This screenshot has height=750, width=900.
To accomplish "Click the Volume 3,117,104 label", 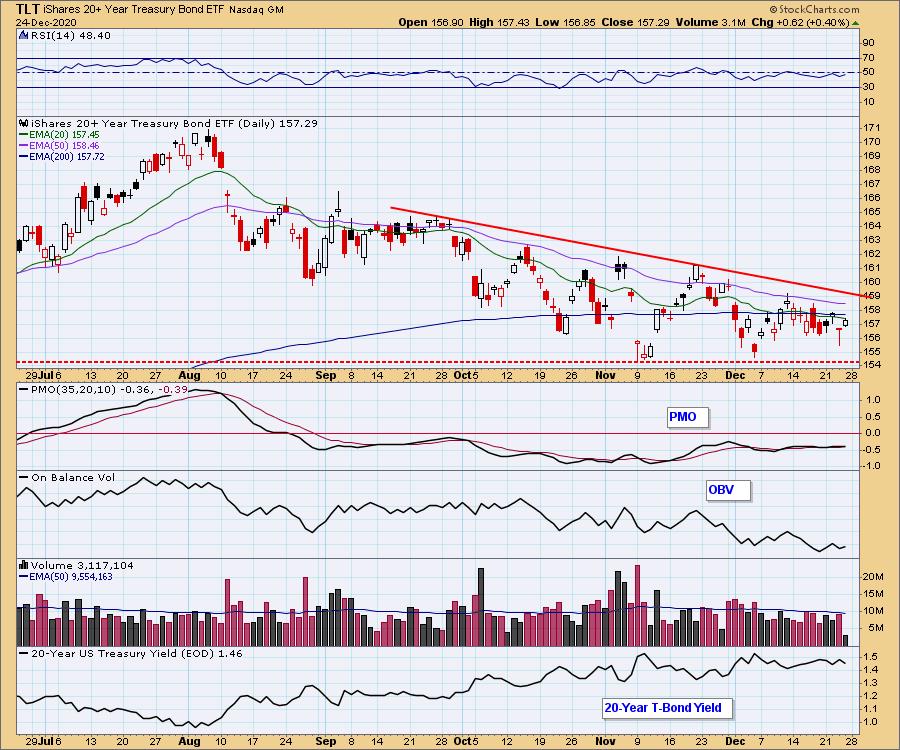I will click(x=82, y=565).
